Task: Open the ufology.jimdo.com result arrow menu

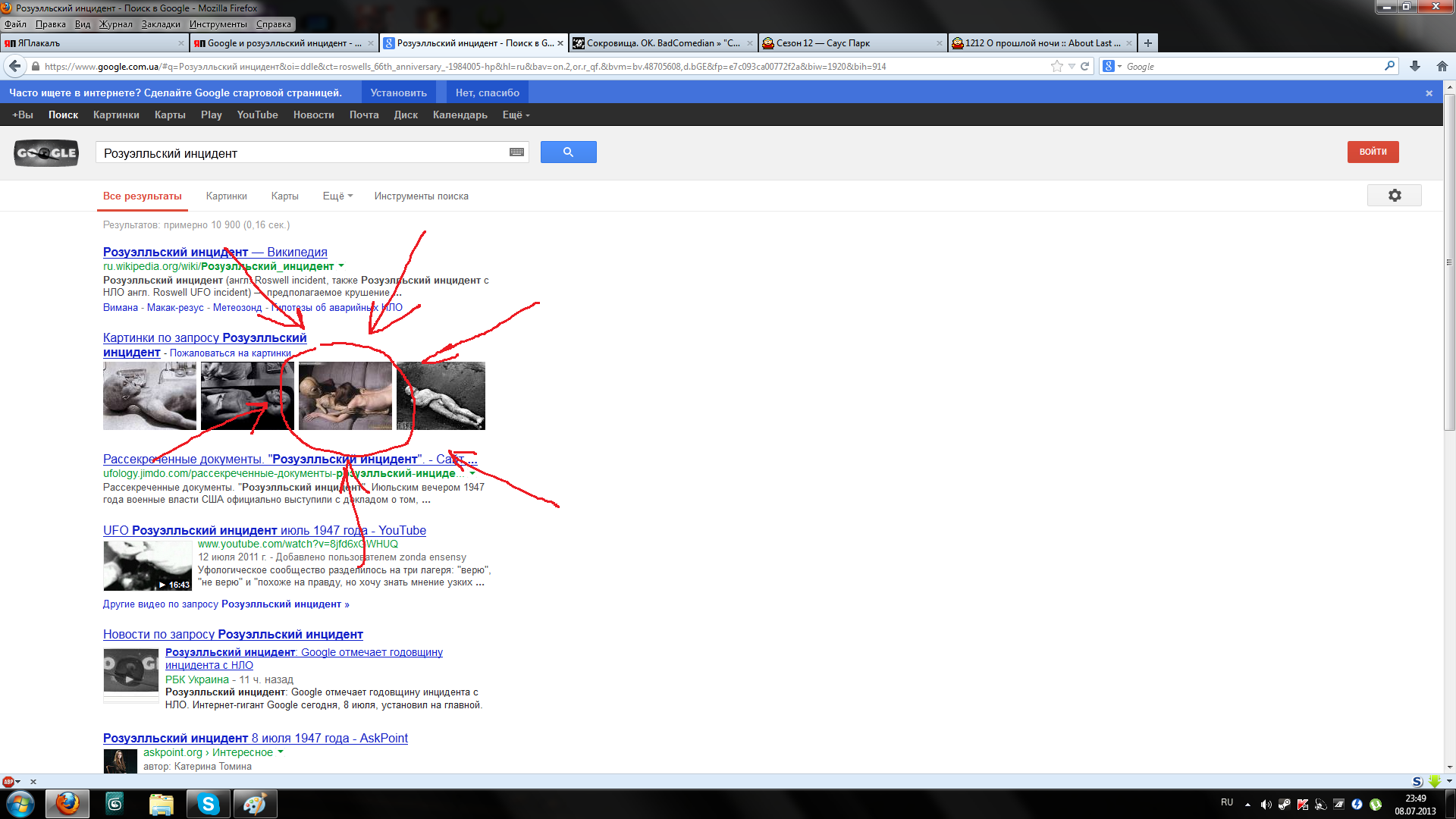Action: coord(472,473)
